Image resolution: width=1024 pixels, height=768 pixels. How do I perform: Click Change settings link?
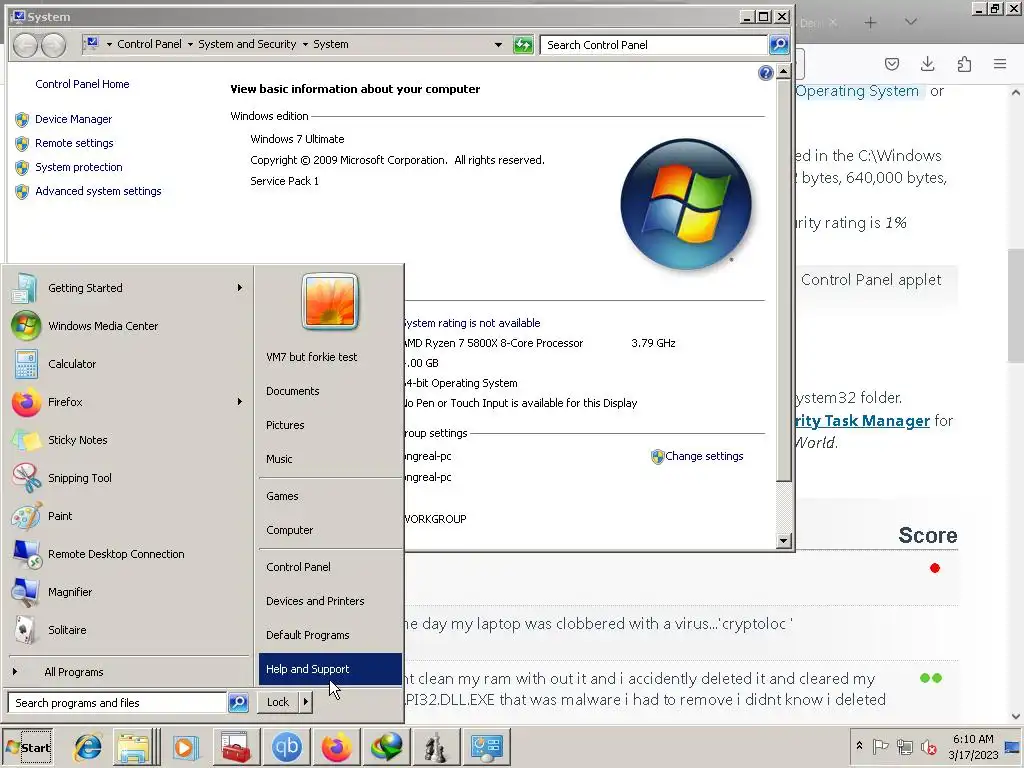(704, 456)
